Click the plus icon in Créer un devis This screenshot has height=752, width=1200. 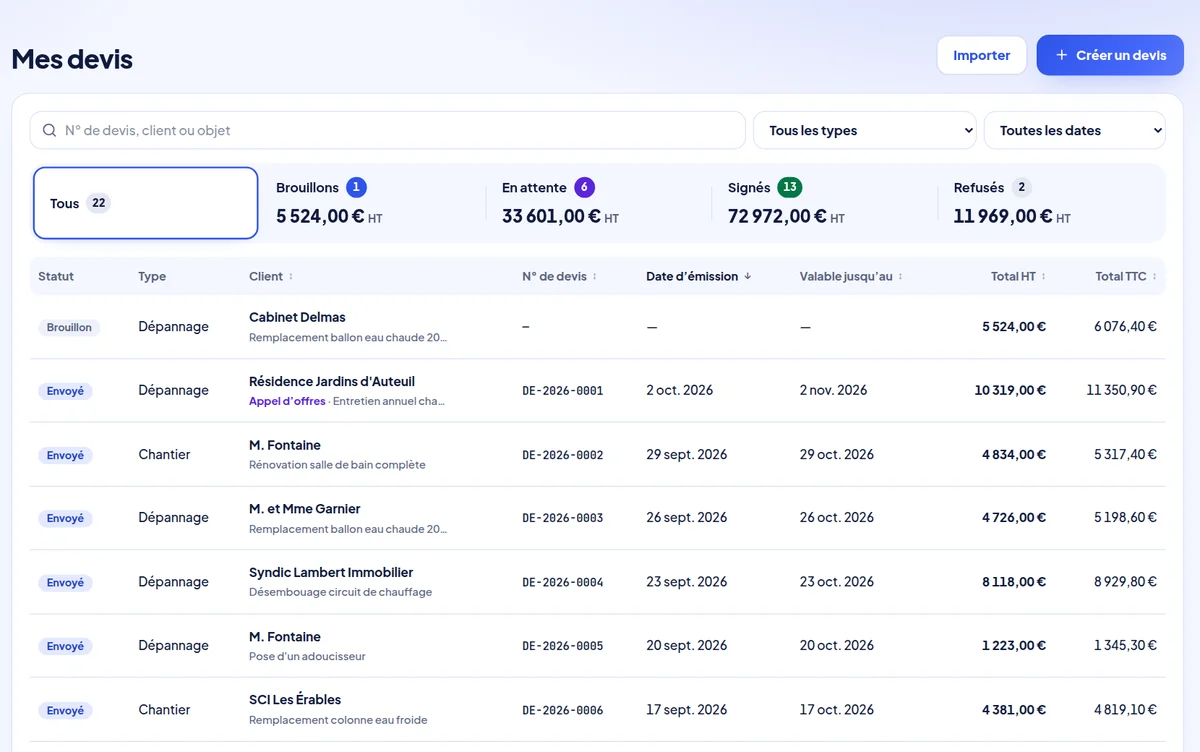coord(1062,55)
